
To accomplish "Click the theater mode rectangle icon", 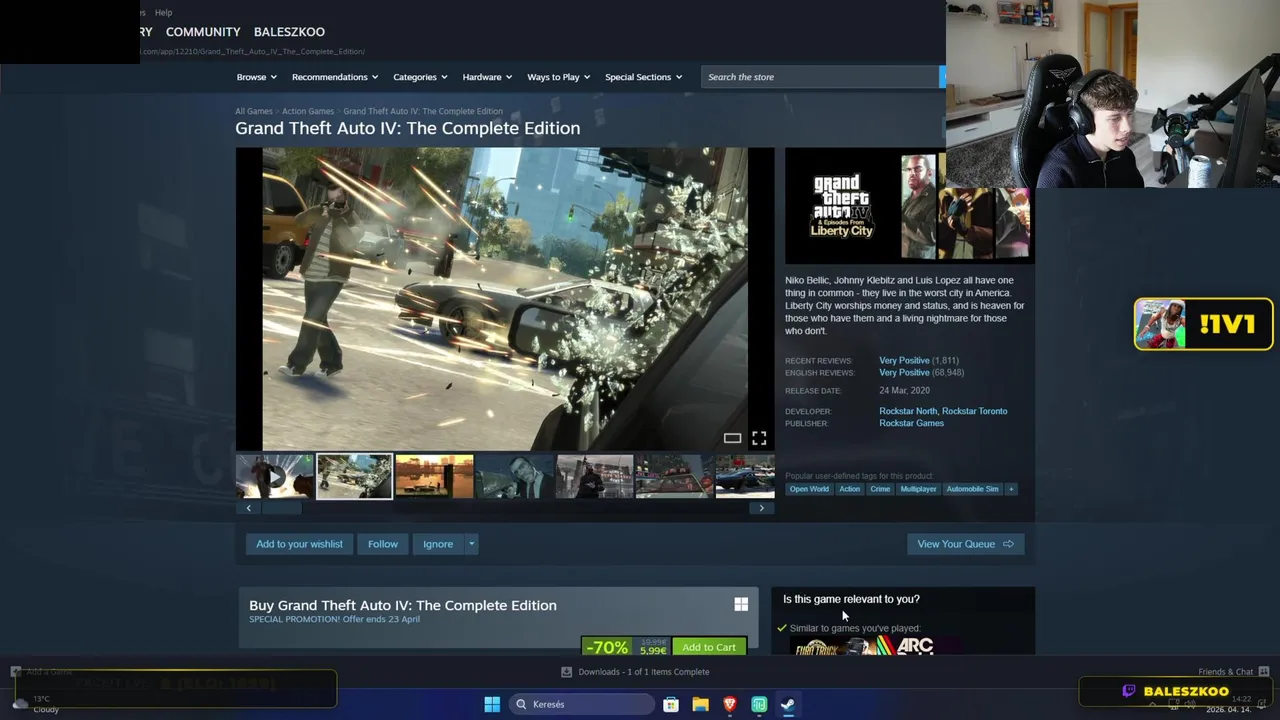I will point(732,438).
